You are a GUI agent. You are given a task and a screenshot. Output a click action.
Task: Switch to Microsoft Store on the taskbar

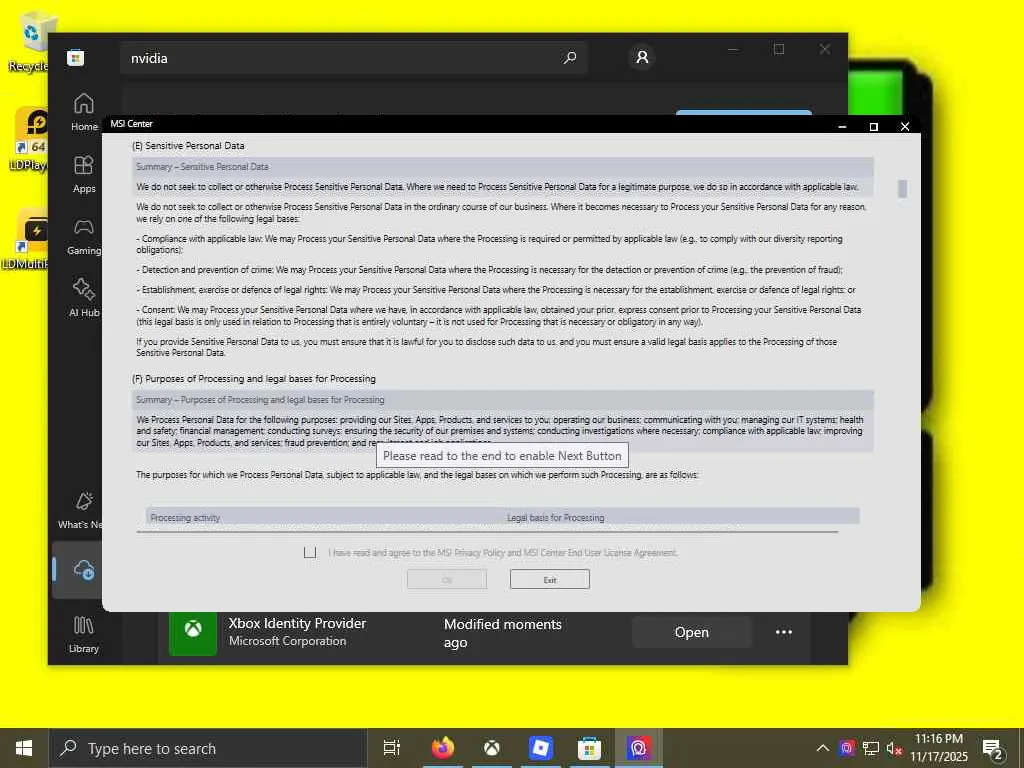click(589, 748)
